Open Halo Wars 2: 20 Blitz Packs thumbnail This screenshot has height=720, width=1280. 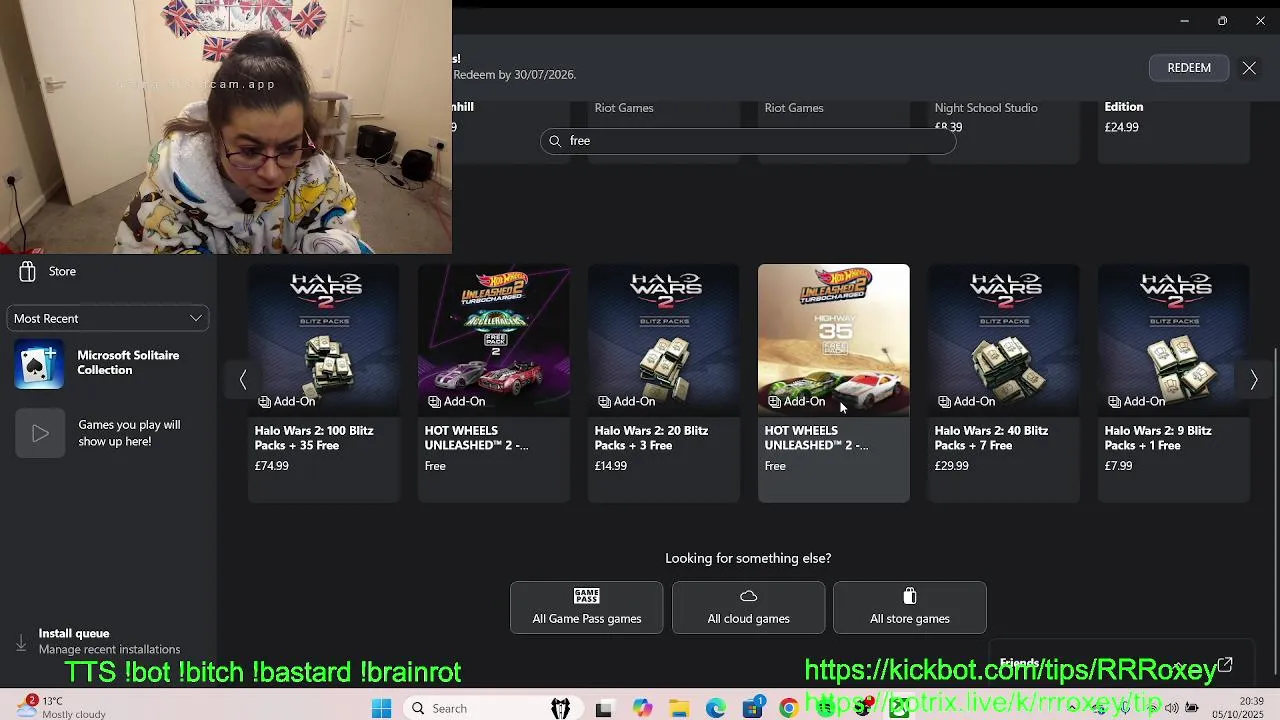click(x=663, y=340)
